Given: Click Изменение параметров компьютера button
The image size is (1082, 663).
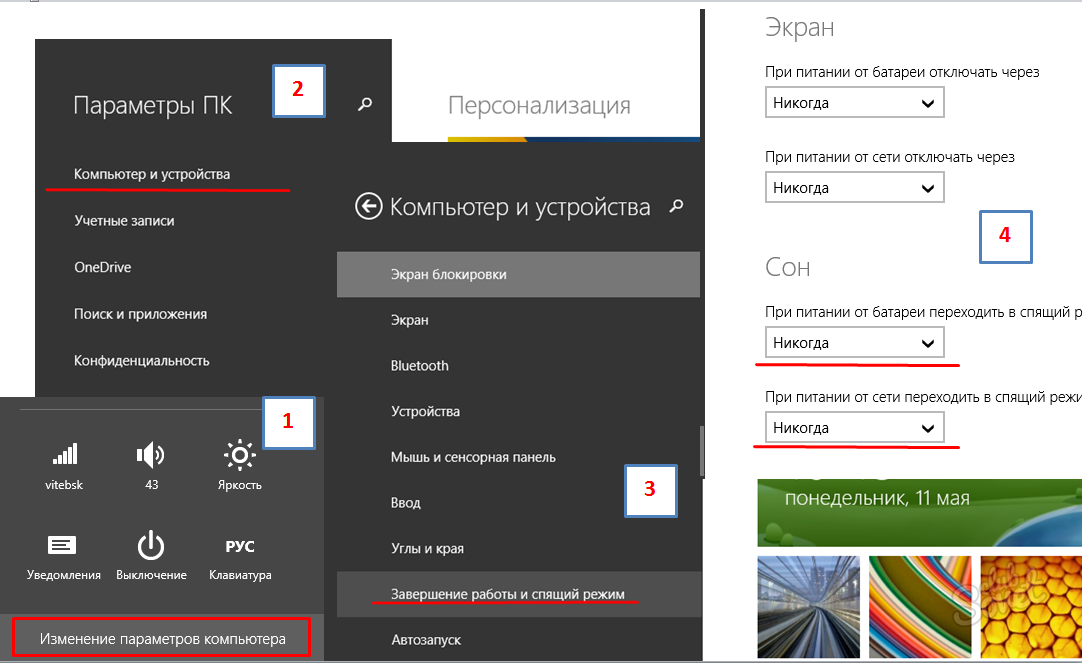Looking at the screenshot, I should 162,638.
